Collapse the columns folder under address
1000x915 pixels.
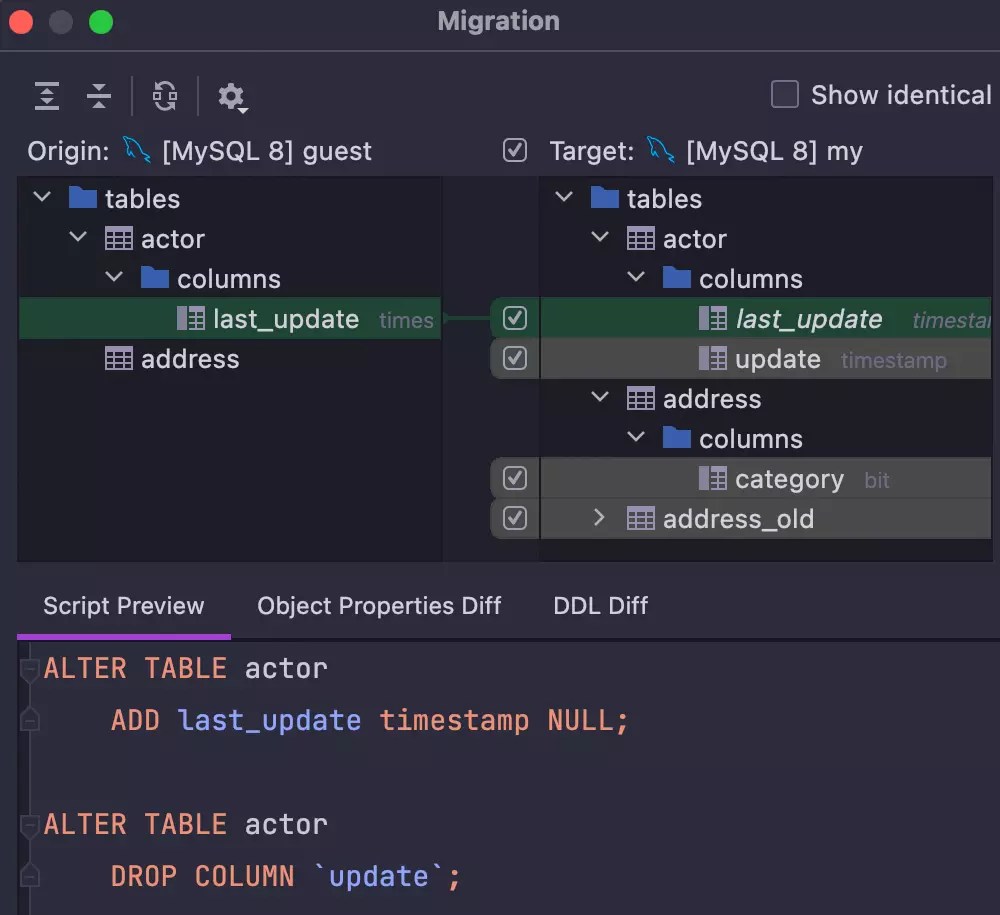[636, 438]
